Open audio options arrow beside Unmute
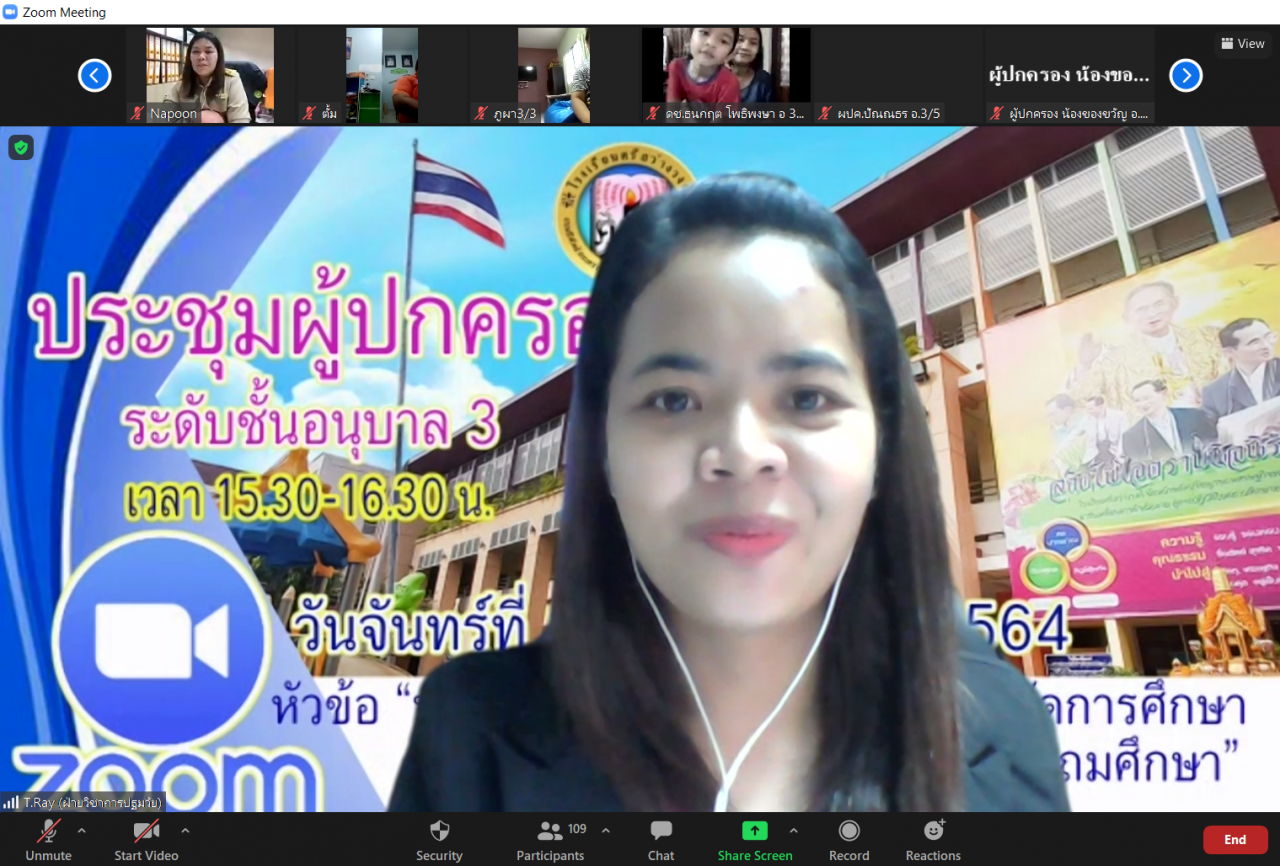The image size is (1280, 866). (82, 830)
